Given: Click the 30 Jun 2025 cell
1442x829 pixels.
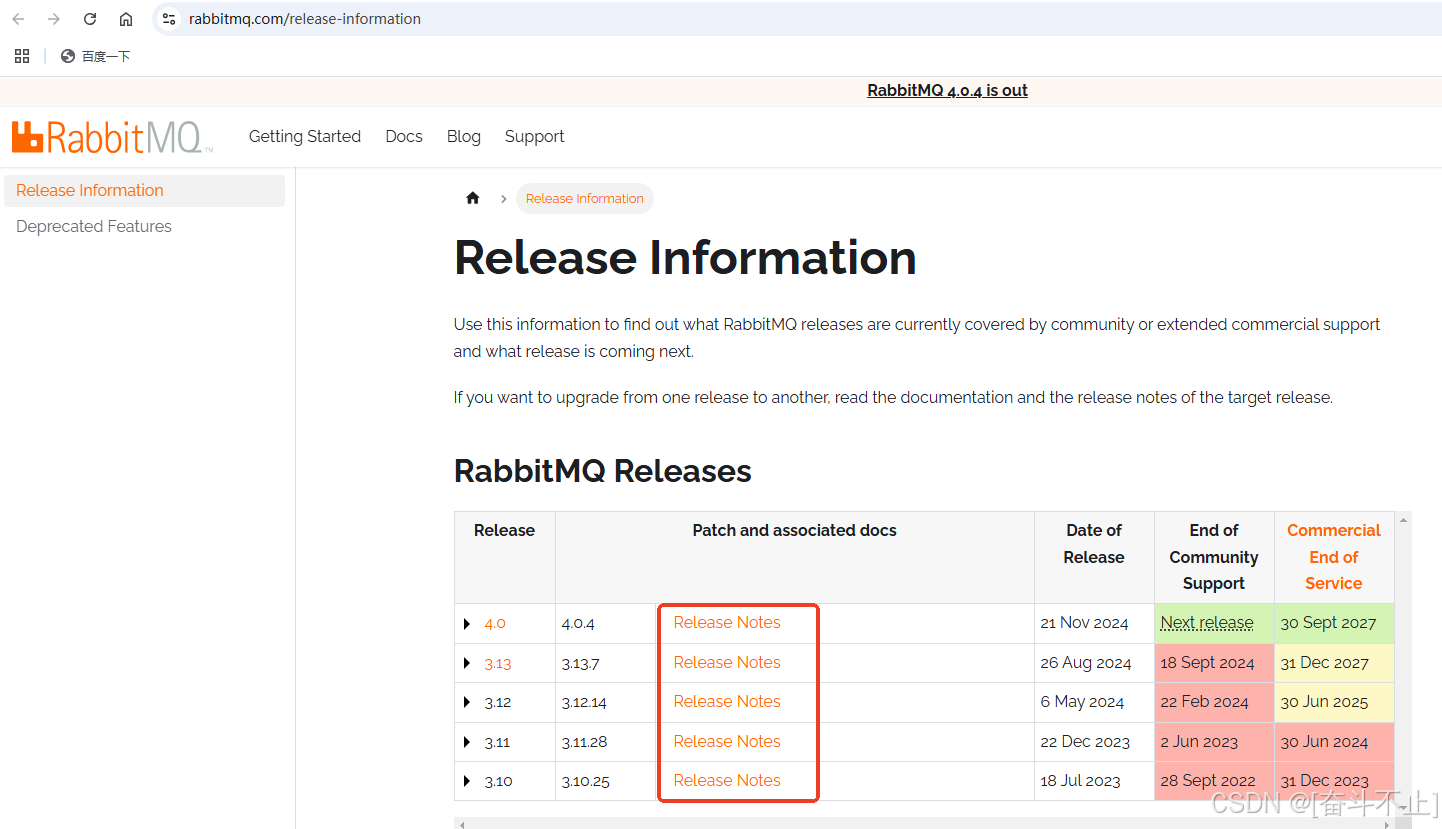Looking at the screenshot, I should (x=1334, y=702).
